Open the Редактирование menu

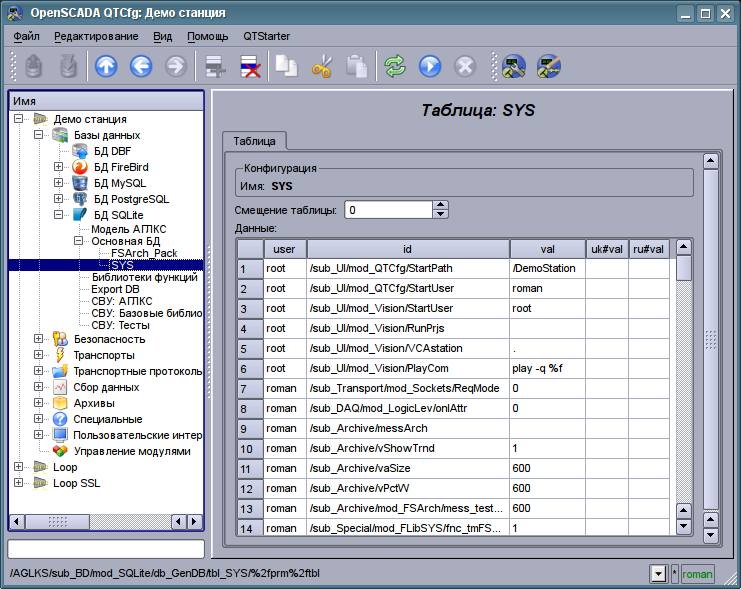[x=96, y=36]
